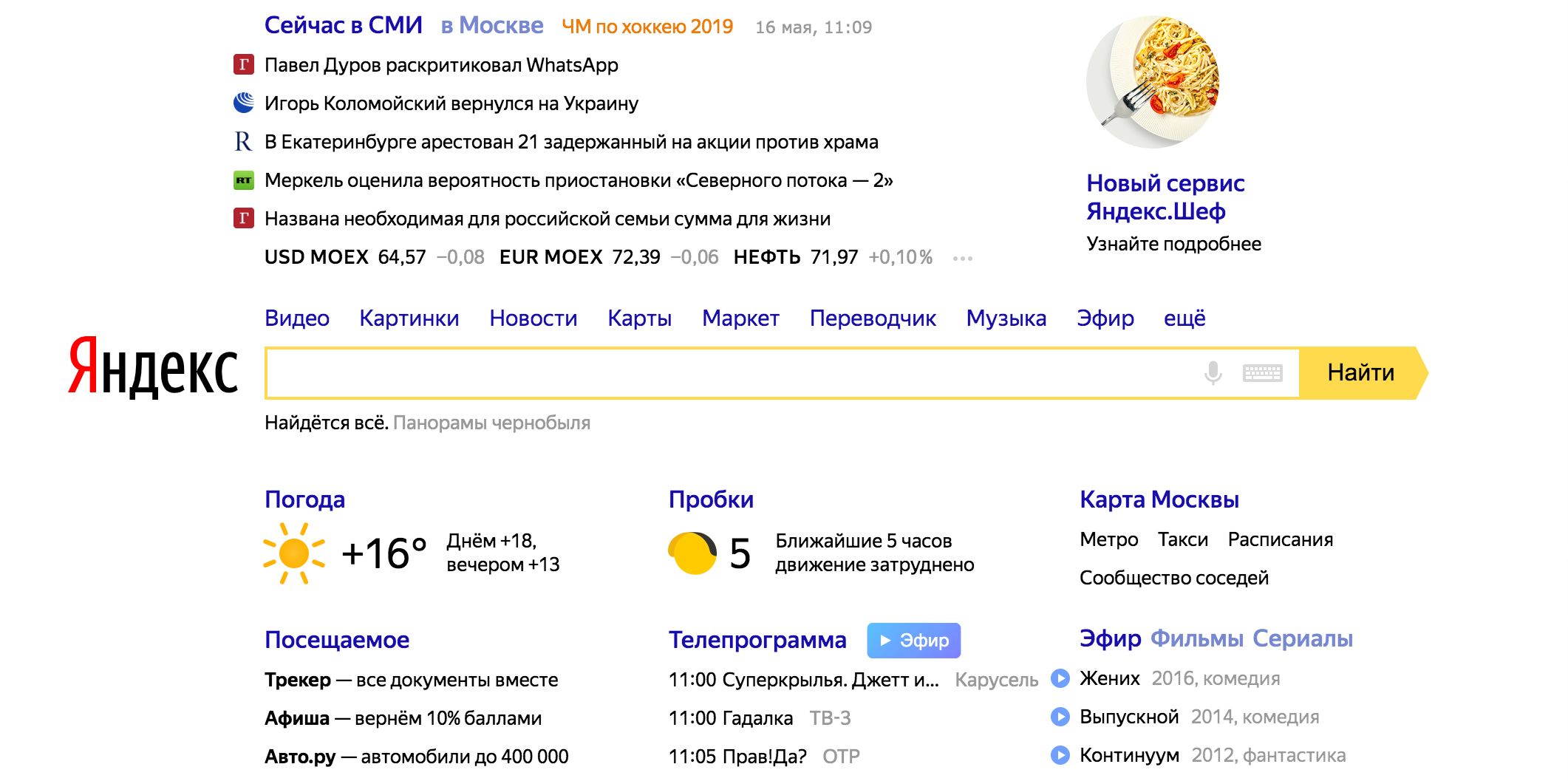The width and height of the screenshot is (1568, 781).
Task: Click the yellow traffic level indicator icon
Action: pyautogui.click(x=692, y=553)
